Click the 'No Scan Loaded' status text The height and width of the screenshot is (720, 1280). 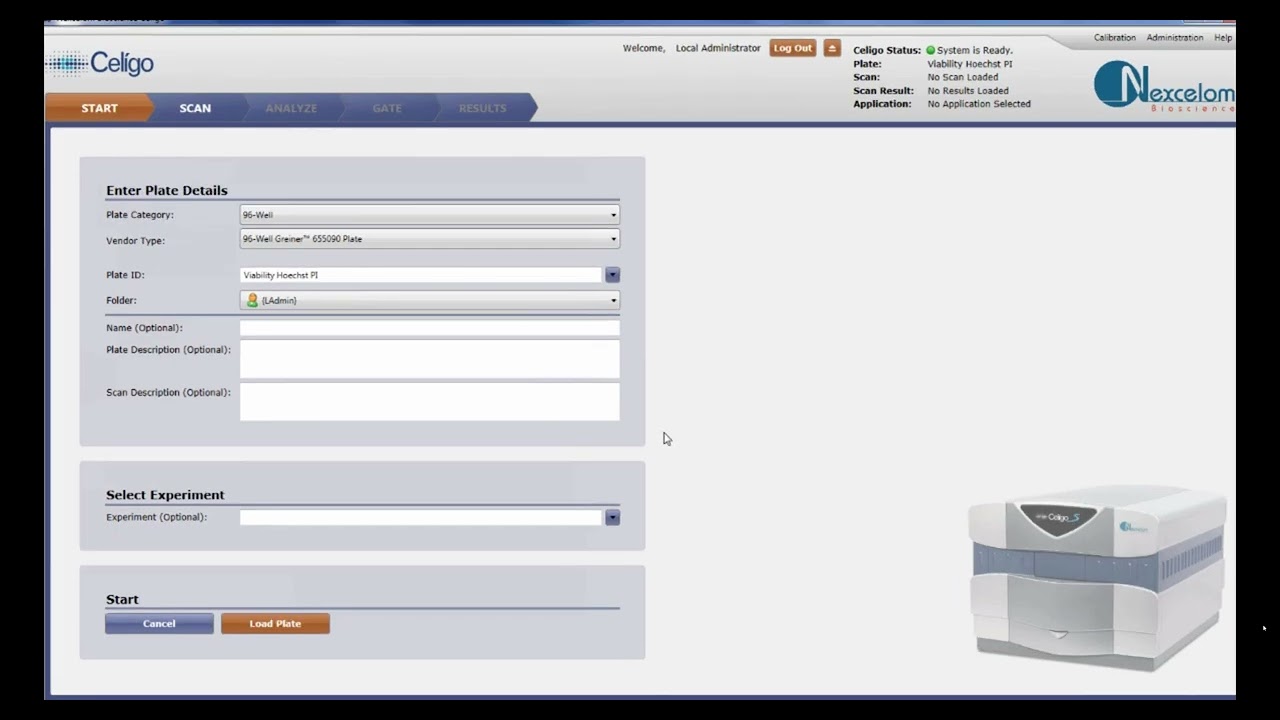click(962, 77)
